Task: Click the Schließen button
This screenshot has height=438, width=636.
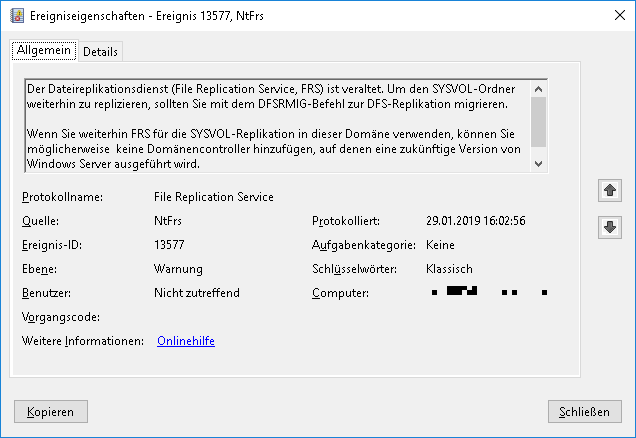Action: pos(585,411)
